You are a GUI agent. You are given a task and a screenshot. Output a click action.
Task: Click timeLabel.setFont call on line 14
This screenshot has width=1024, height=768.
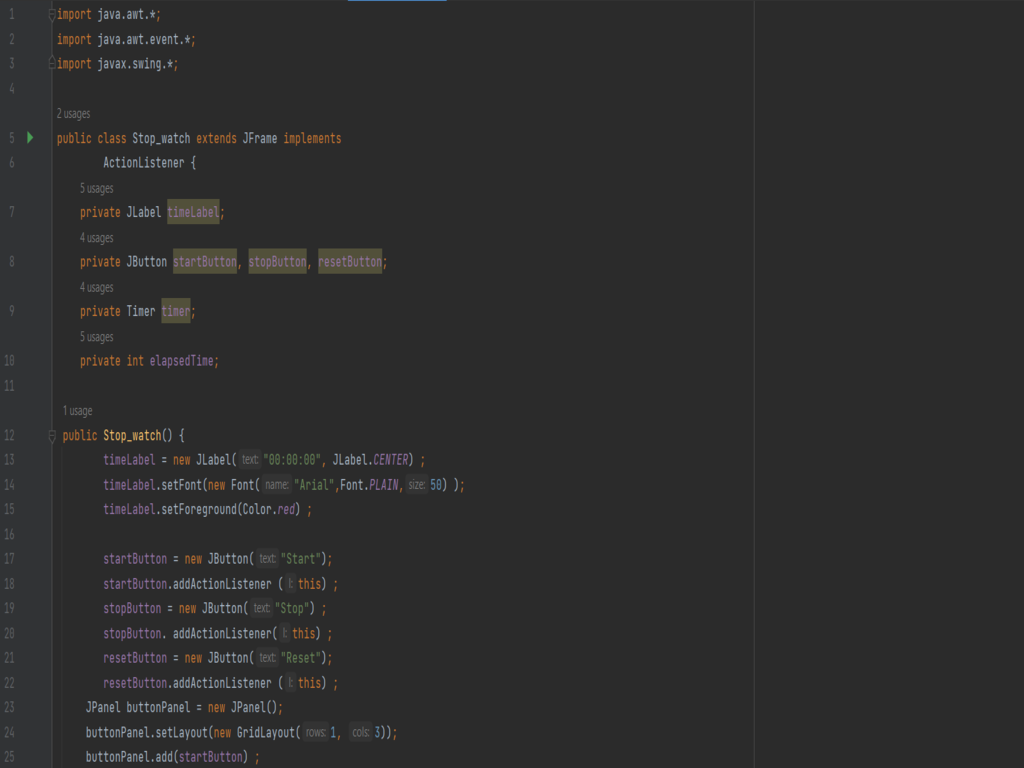pos(154,485)
